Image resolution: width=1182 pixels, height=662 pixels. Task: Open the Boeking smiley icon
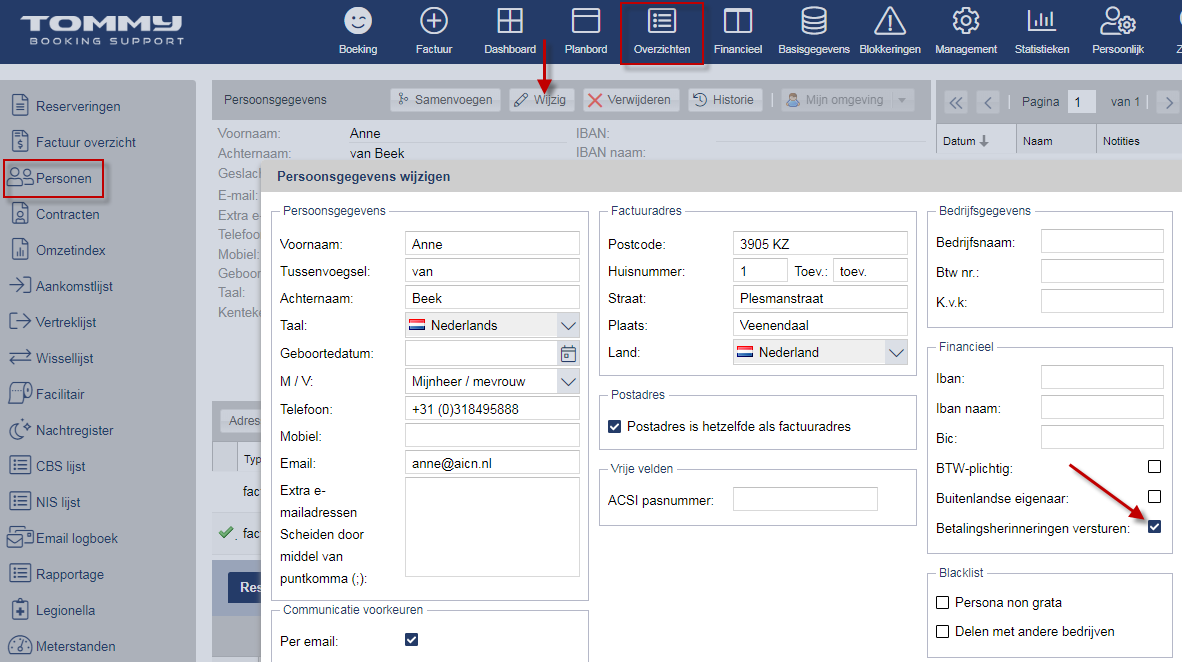point(358,21)
